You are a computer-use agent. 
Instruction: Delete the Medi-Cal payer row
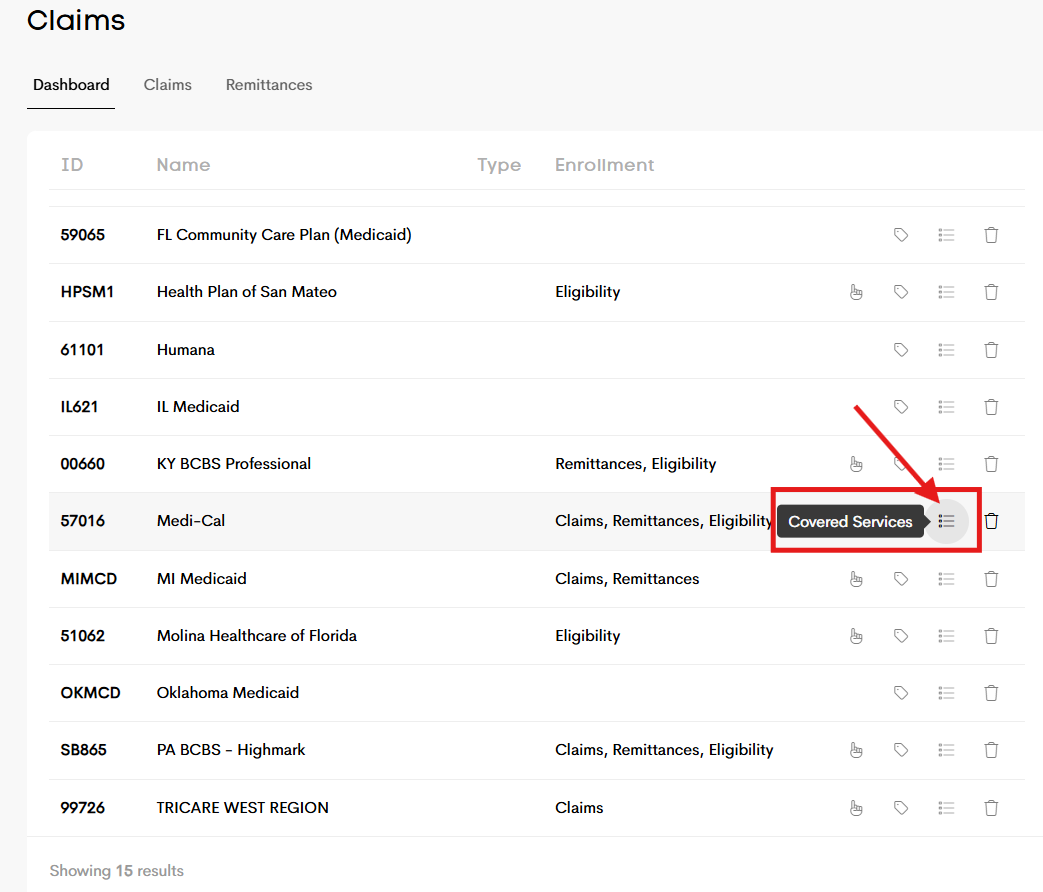991,521
